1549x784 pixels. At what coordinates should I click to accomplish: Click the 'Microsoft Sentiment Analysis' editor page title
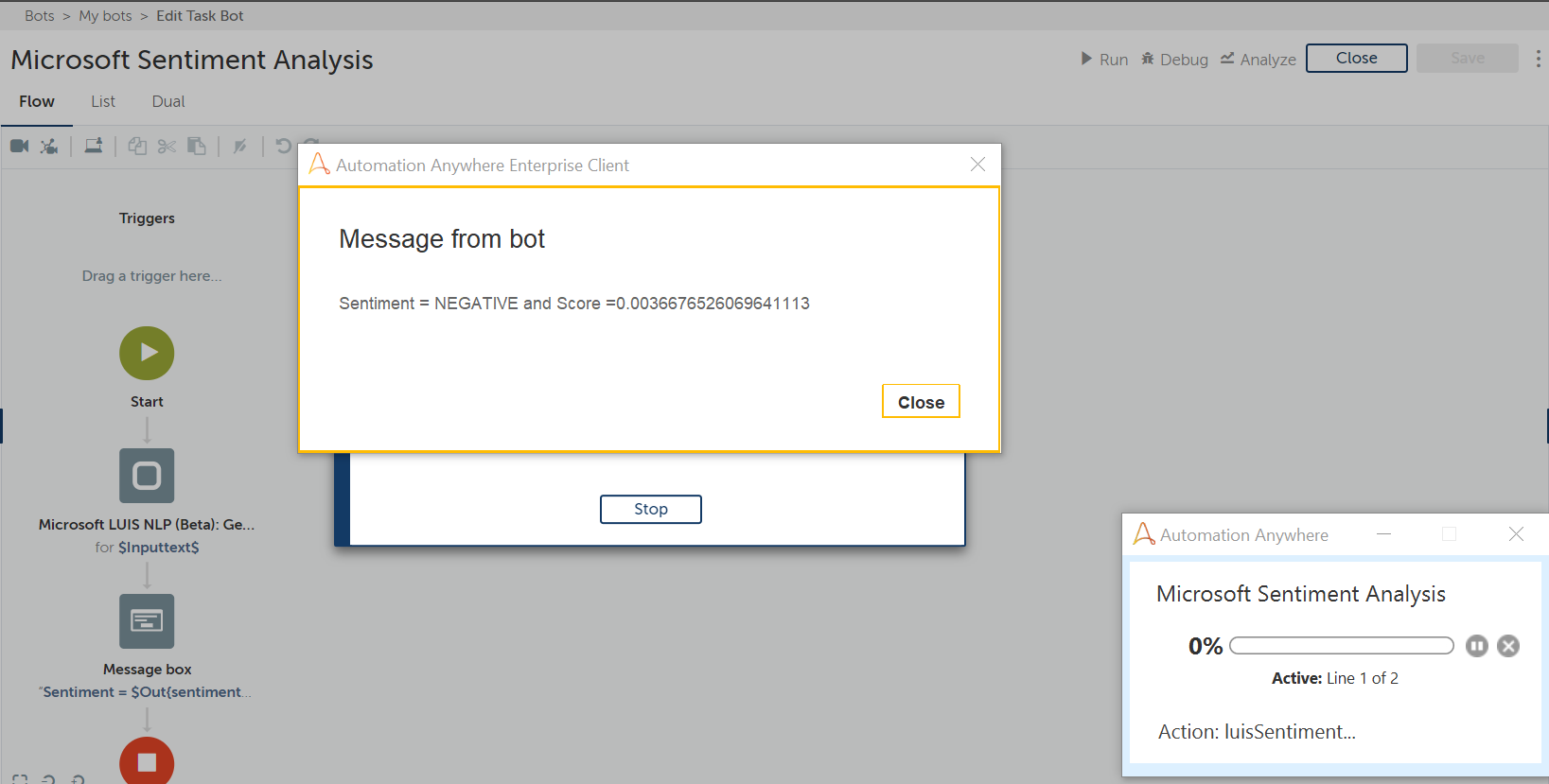click(x=192, y=60)
